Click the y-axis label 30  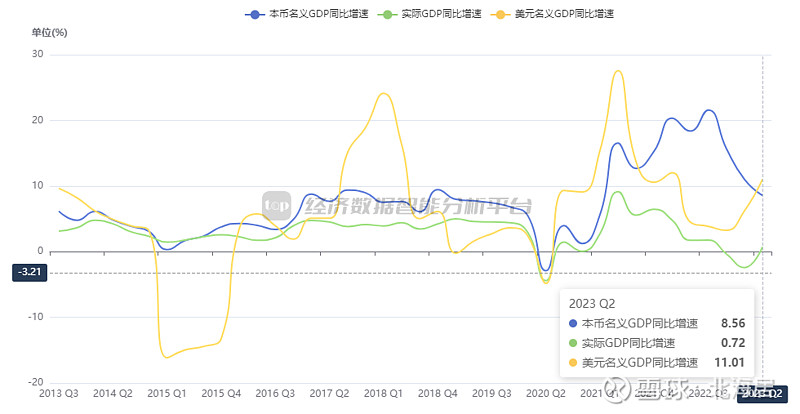pos(37,54)
